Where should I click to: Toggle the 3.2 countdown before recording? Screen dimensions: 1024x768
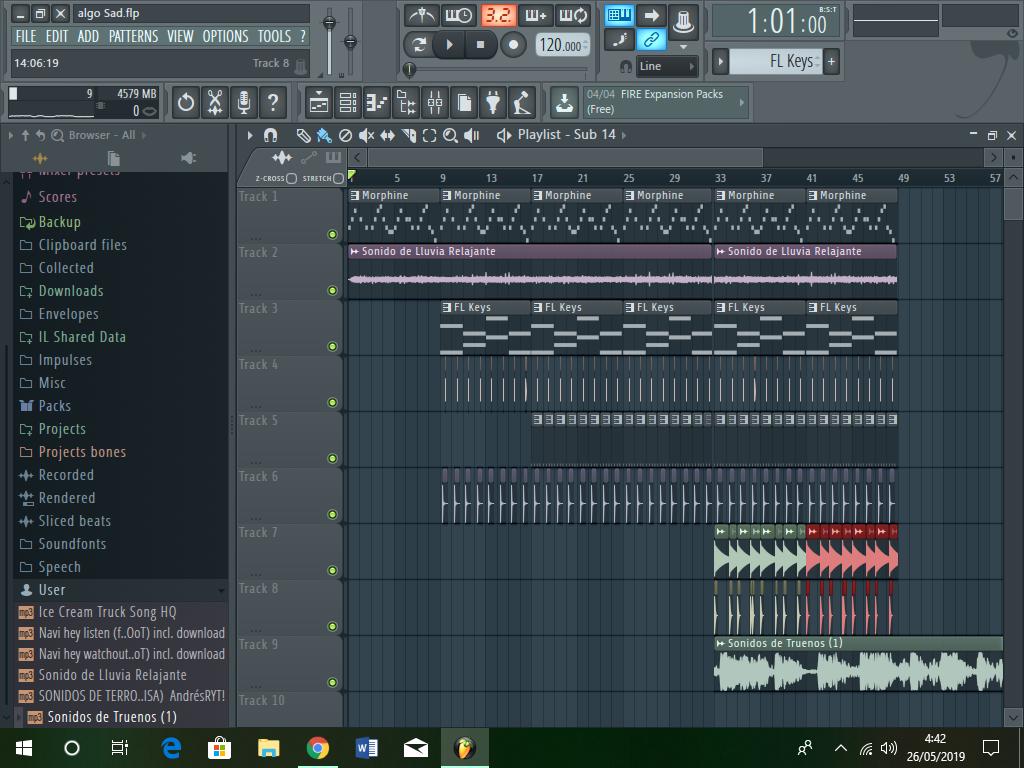498,14
